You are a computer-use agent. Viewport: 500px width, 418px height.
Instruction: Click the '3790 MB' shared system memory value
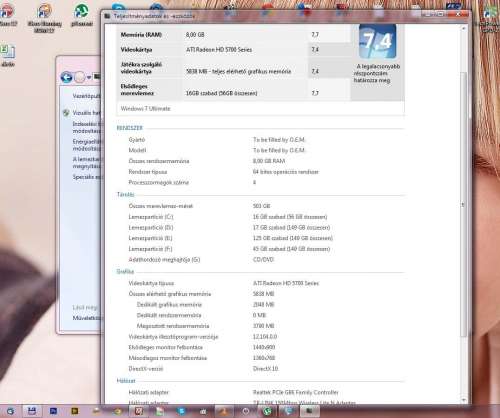tap(263, 326)
